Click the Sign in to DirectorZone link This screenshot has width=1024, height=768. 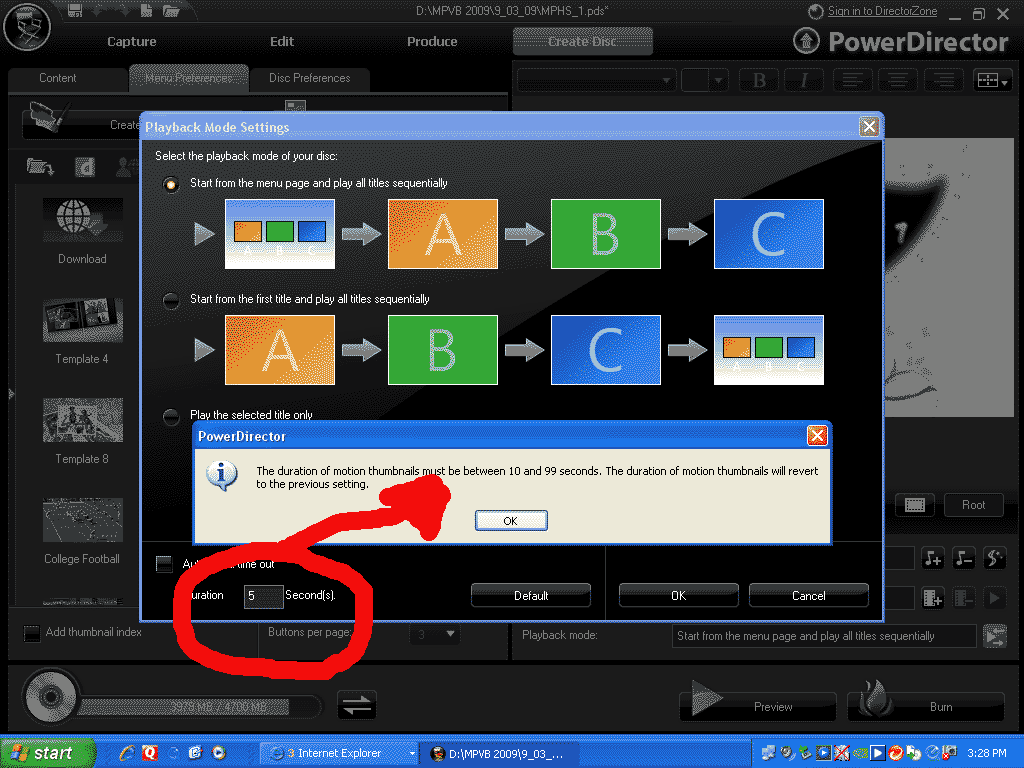[882, 10]
